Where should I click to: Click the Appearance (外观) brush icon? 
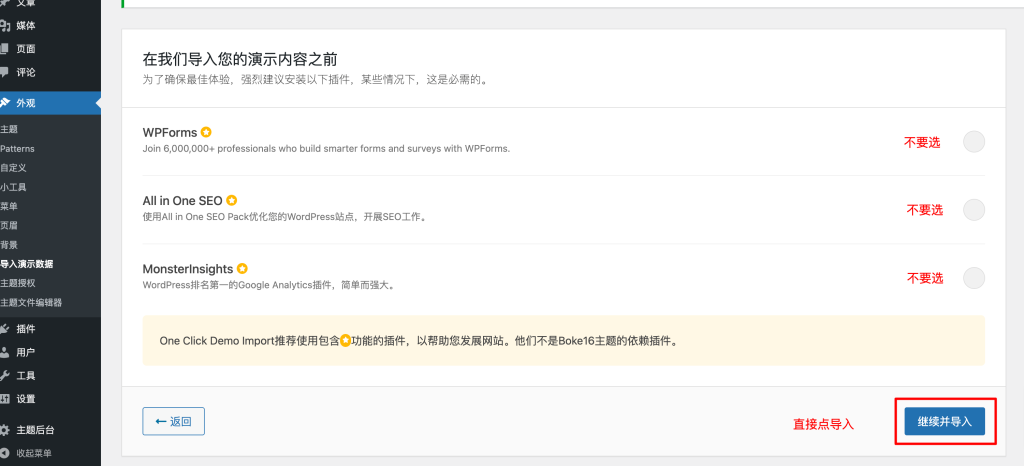point(5,103)
